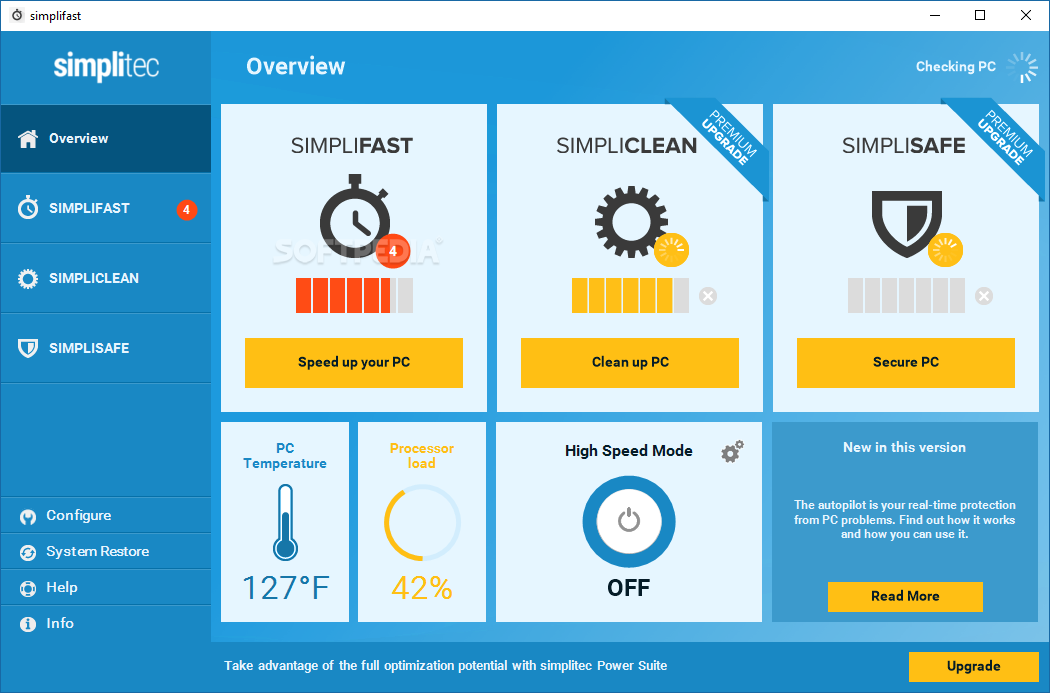Image resolution: width=1050 pixels, height=693 pixels.
Task: Click the shield icon beside SIMPLISAFE in the sidebar
Action: coord(28,348)
